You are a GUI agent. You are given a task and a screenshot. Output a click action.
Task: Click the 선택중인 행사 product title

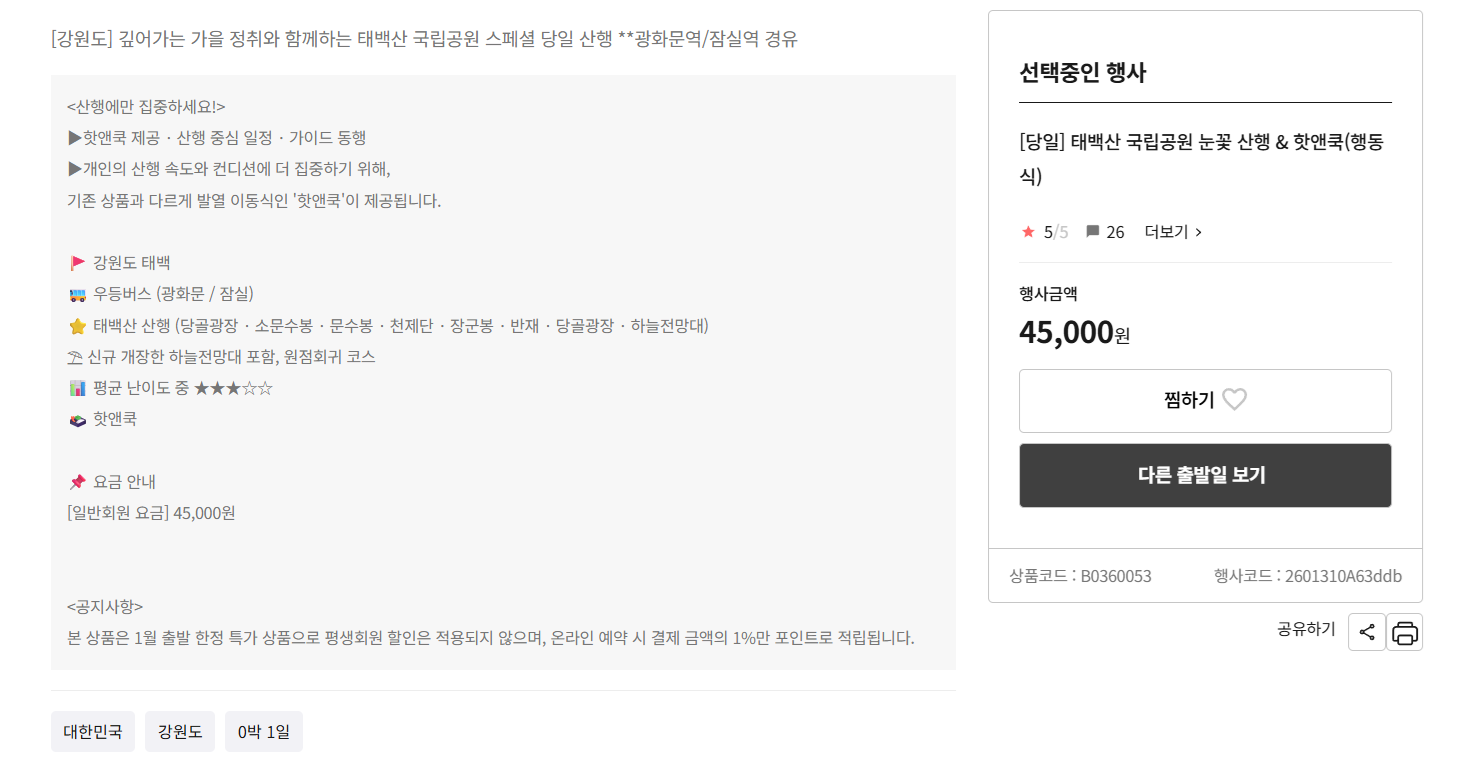click(1203, 156)
